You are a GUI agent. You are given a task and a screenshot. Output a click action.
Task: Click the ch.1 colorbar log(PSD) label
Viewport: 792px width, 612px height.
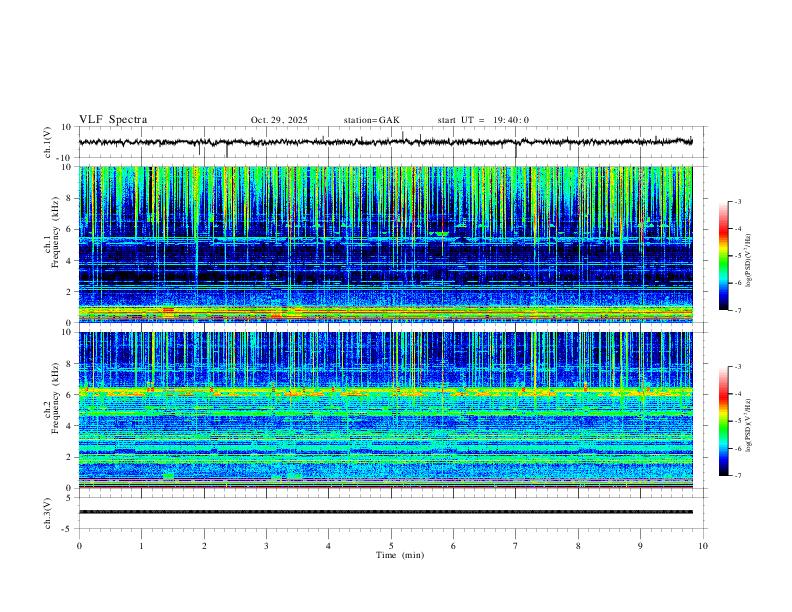coord(749,260)
